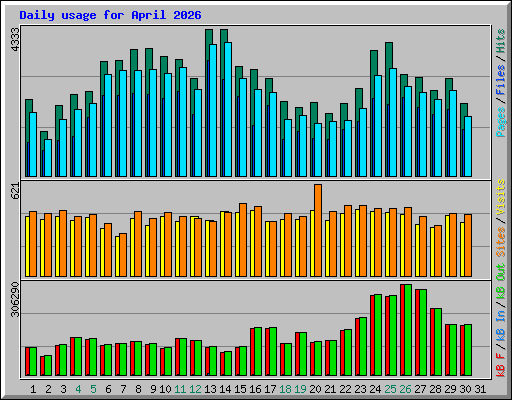Click the Pages legend label
512x400 pixels.
coord(501,122)
